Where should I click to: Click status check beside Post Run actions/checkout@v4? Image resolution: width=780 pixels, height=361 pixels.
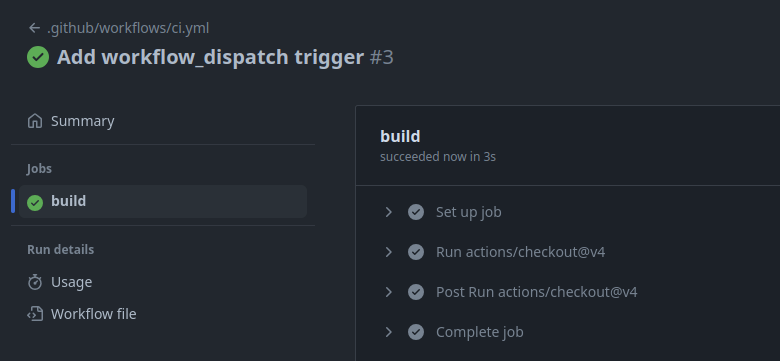pos(416,292)
